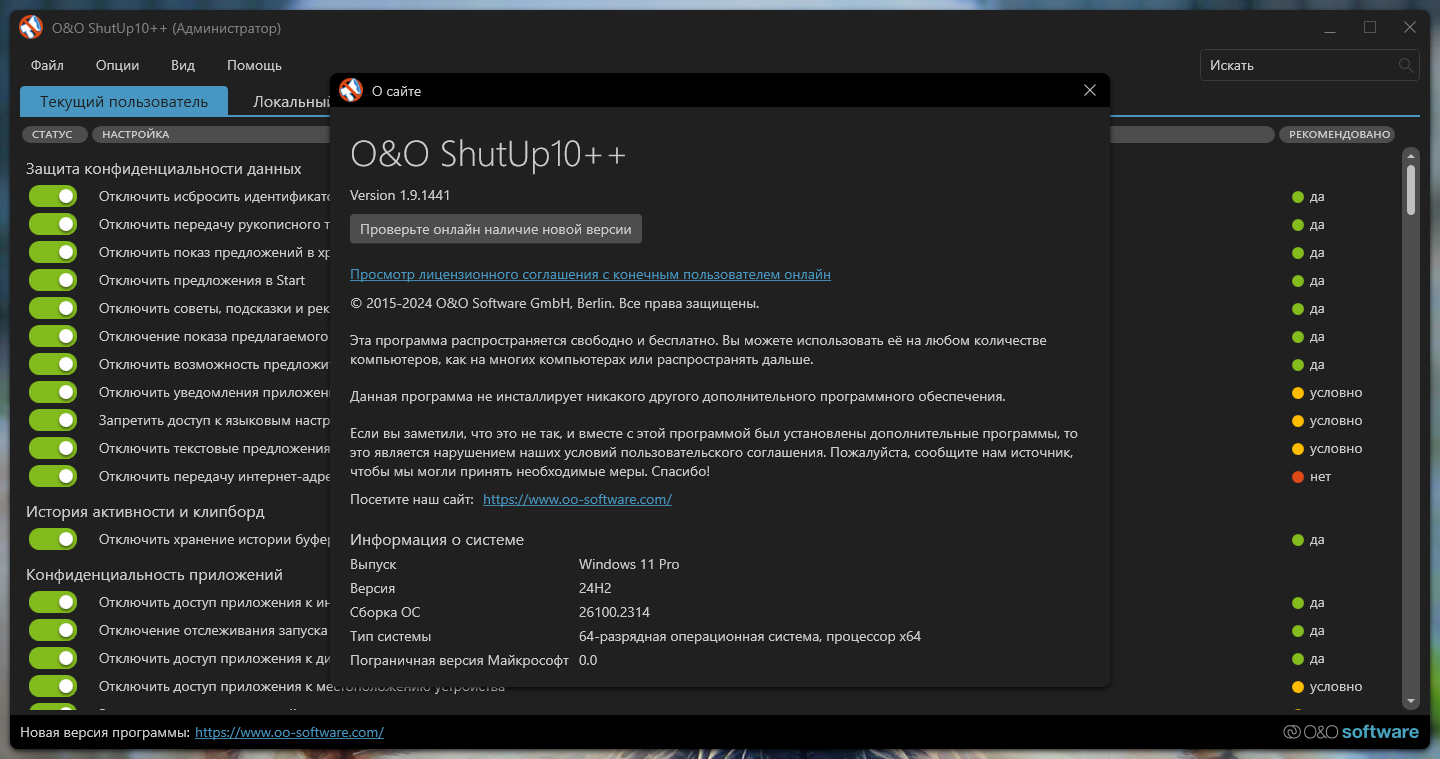Open the status bar oo-software.com link
Viewport: 1440px width, 759px height.
click(x=289, y=732)
